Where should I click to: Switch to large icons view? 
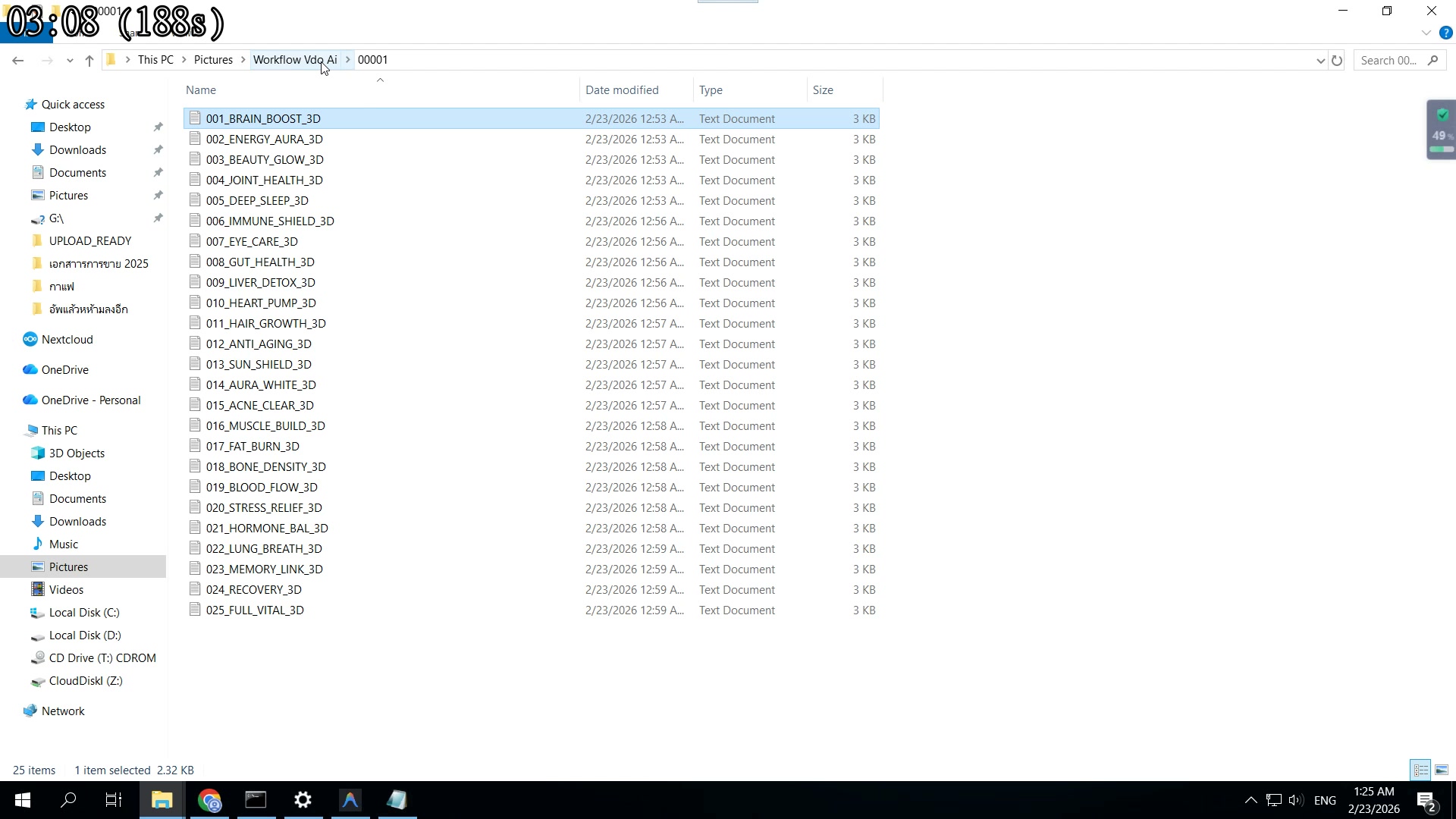tap(1442, 770)
